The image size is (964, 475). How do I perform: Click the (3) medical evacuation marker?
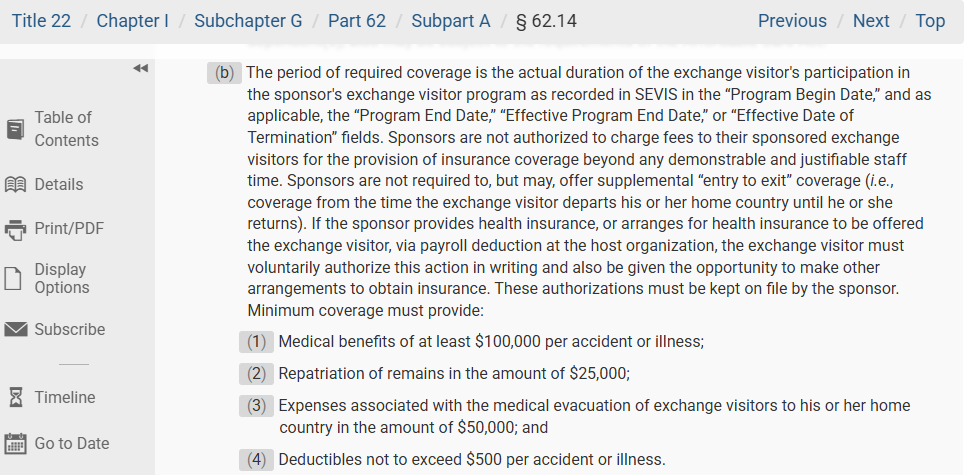click(257, 407)
